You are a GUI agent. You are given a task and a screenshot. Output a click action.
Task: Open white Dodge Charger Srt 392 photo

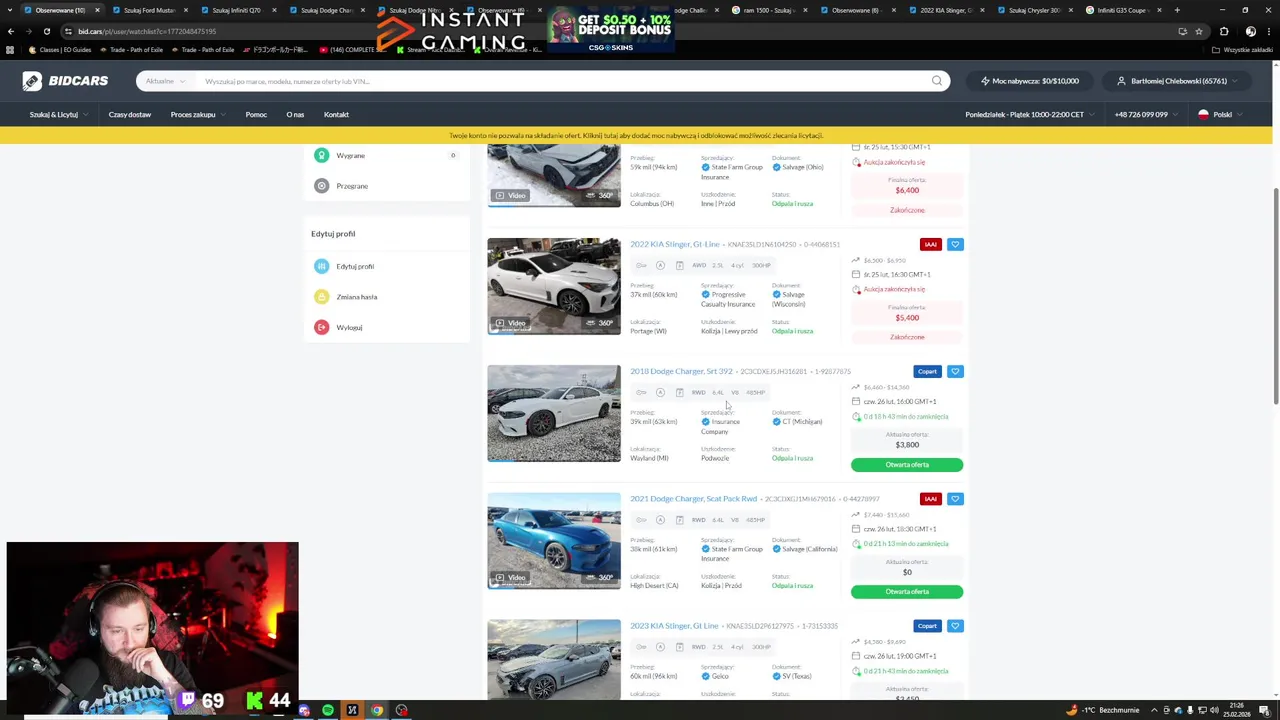tap(554, 413)
